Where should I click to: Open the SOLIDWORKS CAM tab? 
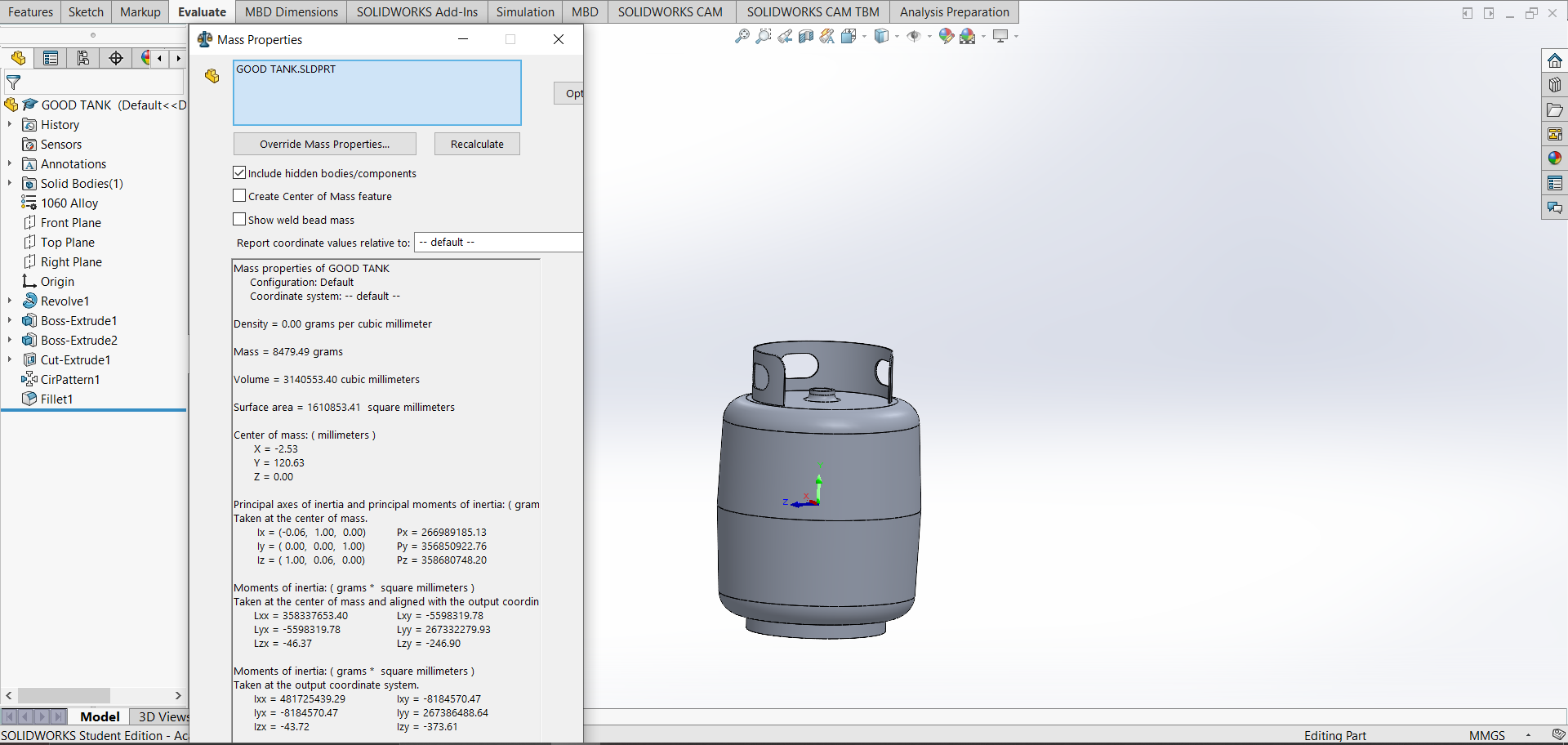670,11
